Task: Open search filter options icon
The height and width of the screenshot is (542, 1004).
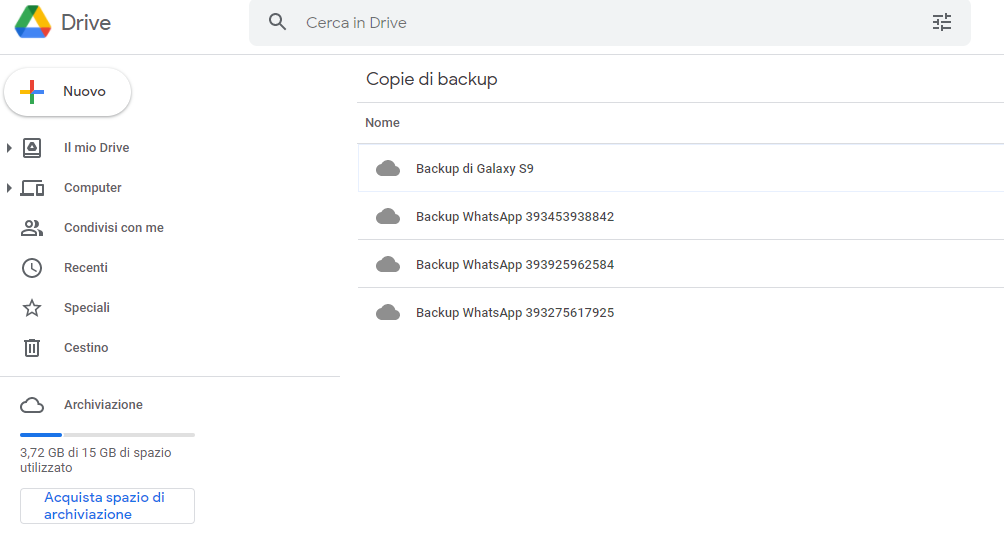Action: pyautogui.click(x=941, y=22)
